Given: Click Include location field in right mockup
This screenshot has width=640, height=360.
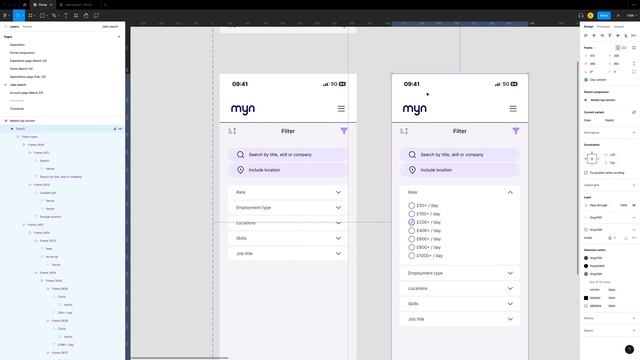Looking at the screenshot, I should 460,170.
